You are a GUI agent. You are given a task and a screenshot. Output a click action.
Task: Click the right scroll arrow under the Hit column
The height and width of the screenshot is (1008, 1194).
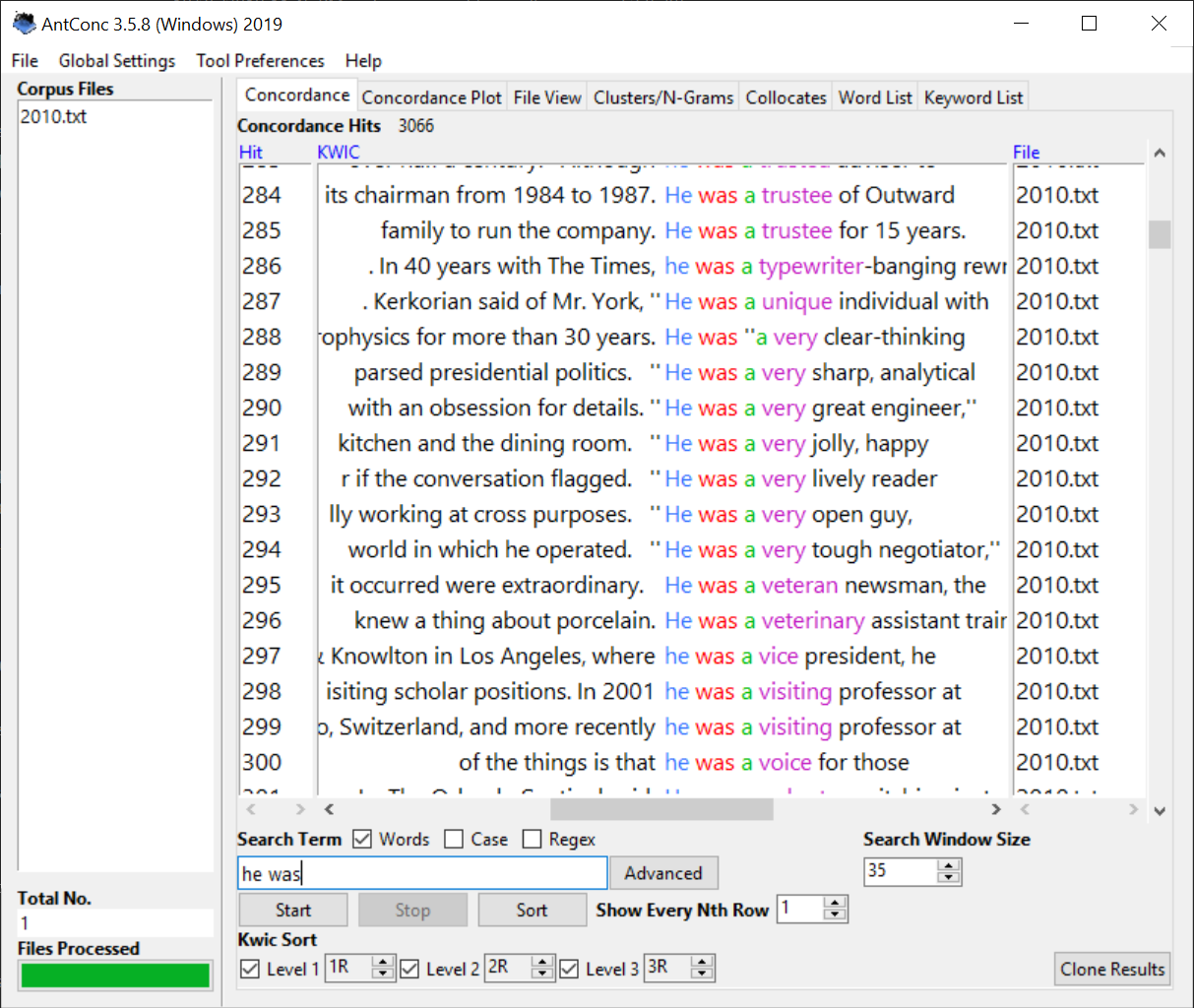pyautogui.click(x=300, y=809)
